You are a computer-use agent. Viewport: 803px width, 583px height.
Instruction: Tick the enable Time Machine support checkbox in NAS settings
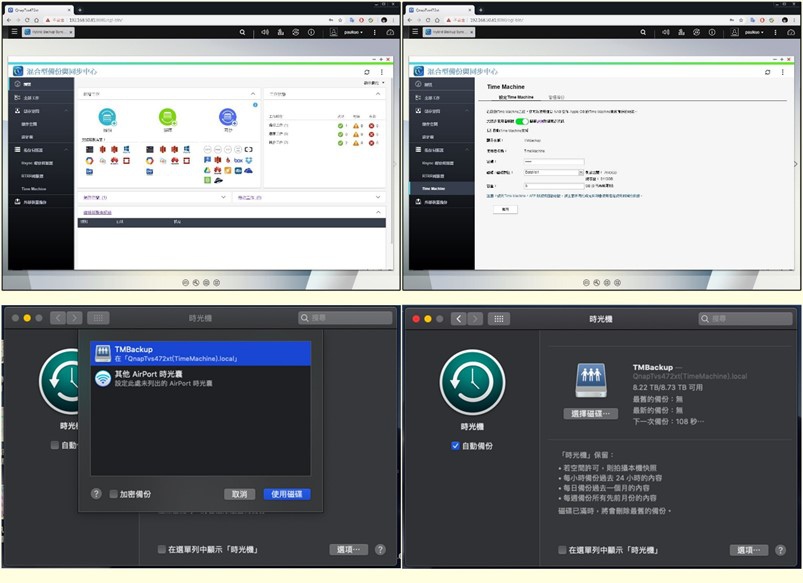click(x=489, y=131)
